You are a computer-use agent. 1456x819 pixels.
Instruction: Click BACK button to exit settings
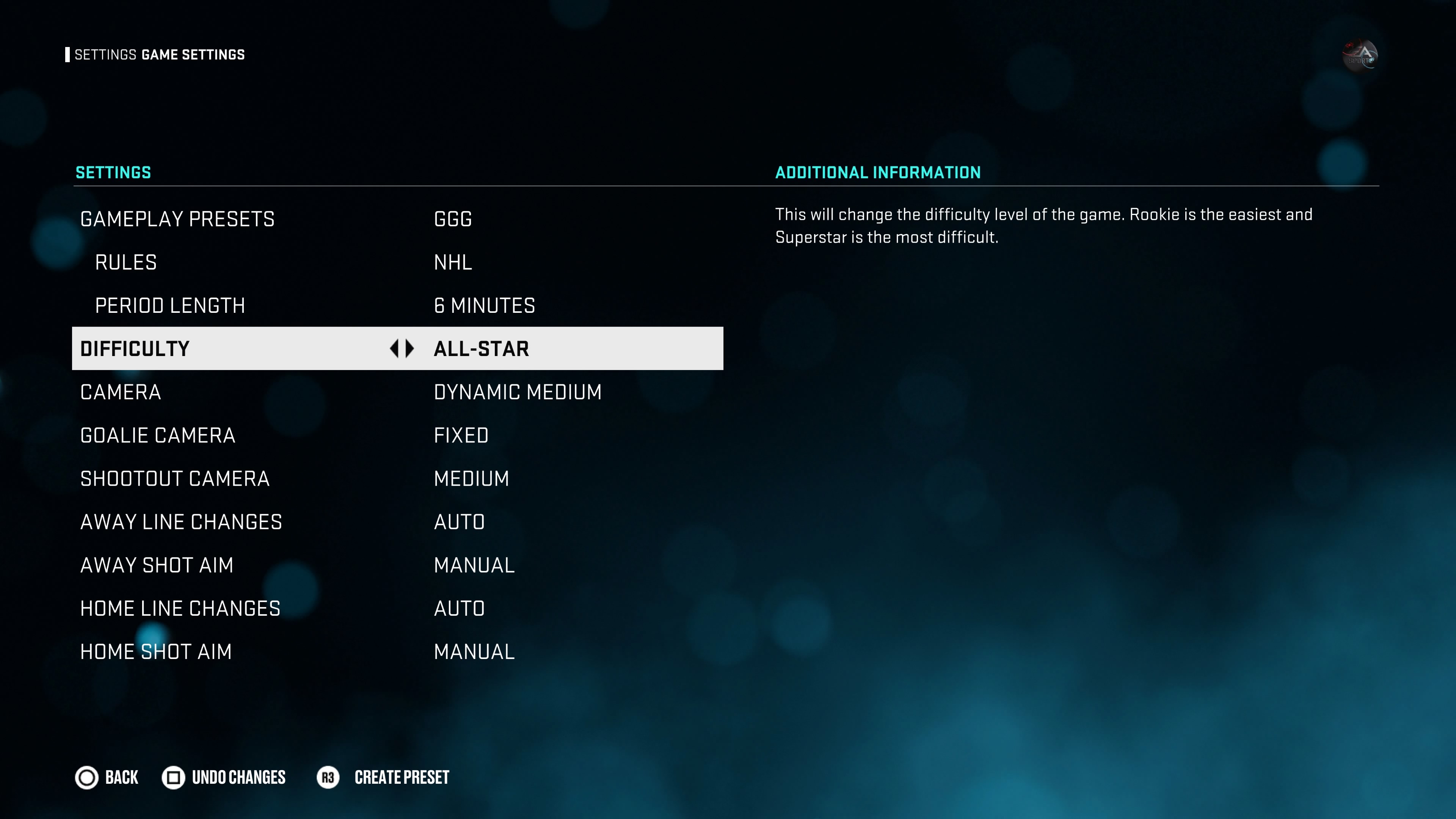pos(107,777)
